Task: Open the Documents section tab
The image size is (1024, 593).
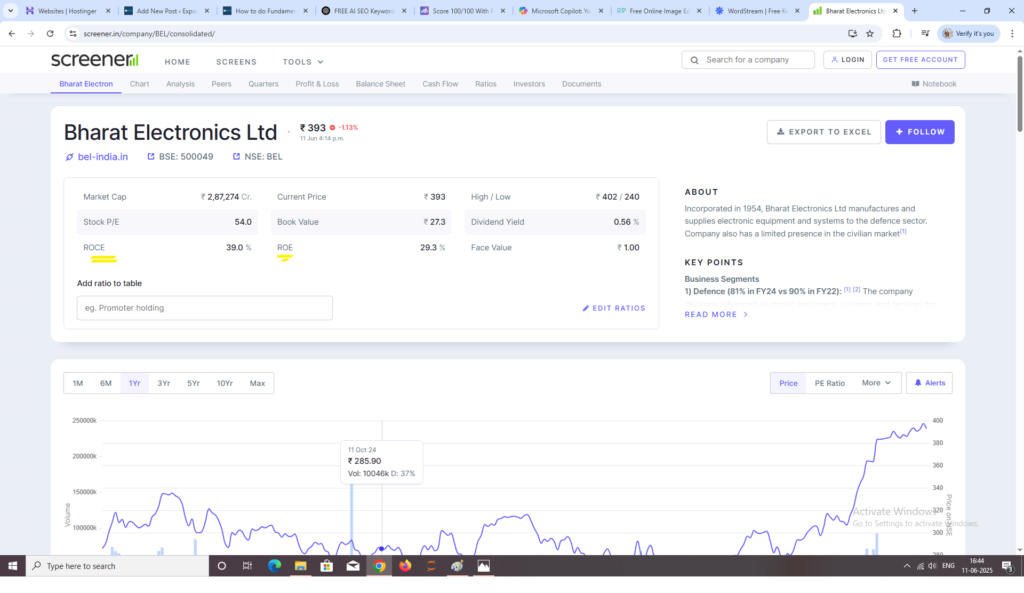Action: [581, 84]
